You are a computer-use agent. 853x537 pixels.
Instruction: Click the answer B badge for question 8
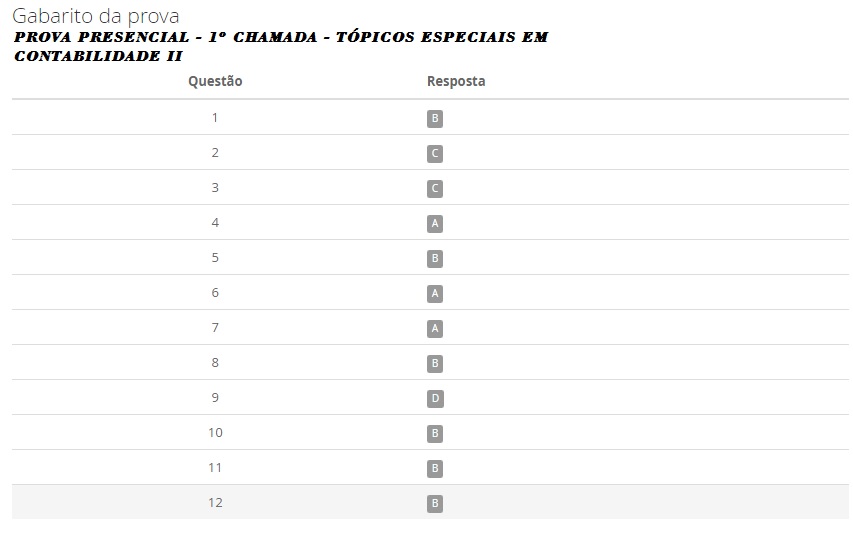click(435, 364)
